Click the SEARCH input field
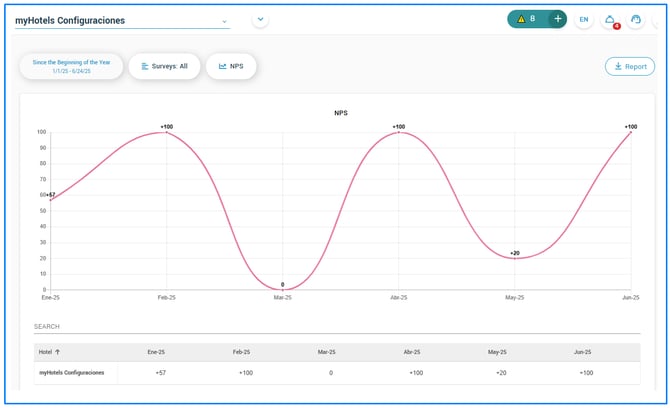Screen dimensions: 670x408 (337, 327)
